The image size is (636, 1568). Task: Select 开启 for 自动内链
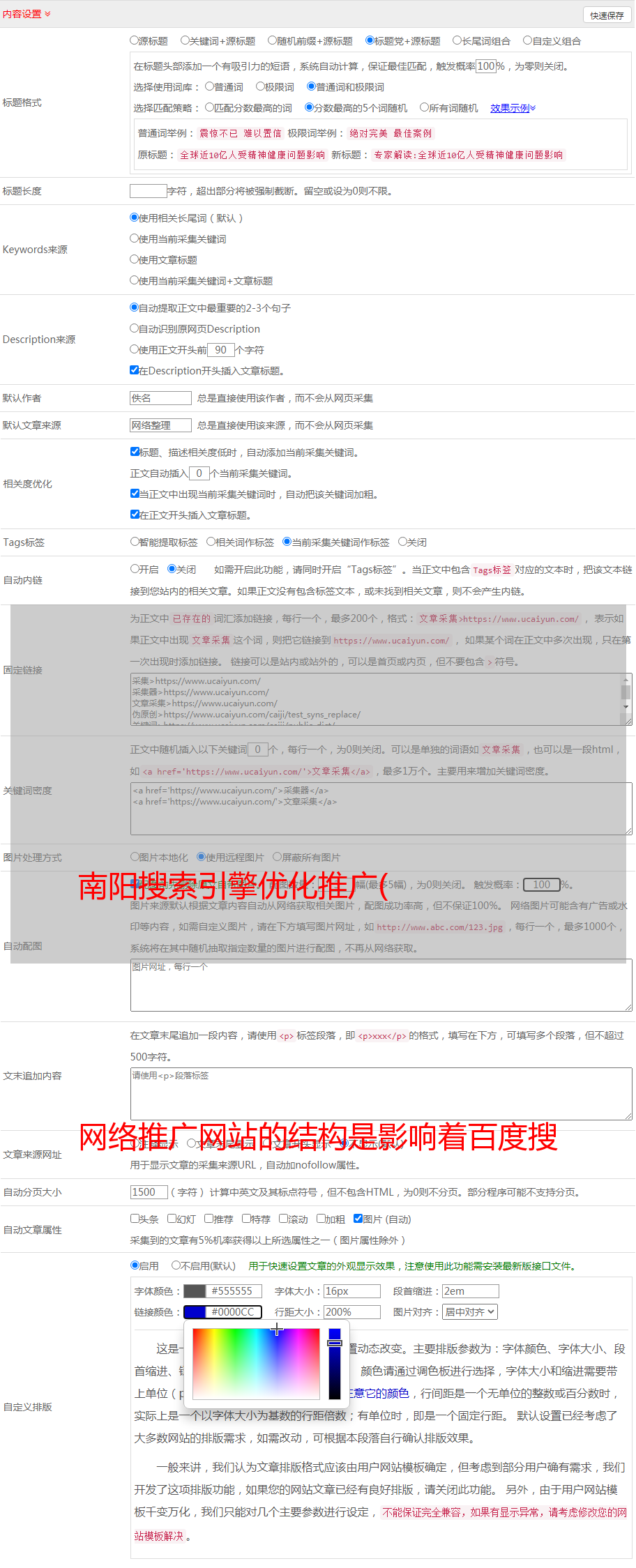pyautogui.click(x=135, y=569)
